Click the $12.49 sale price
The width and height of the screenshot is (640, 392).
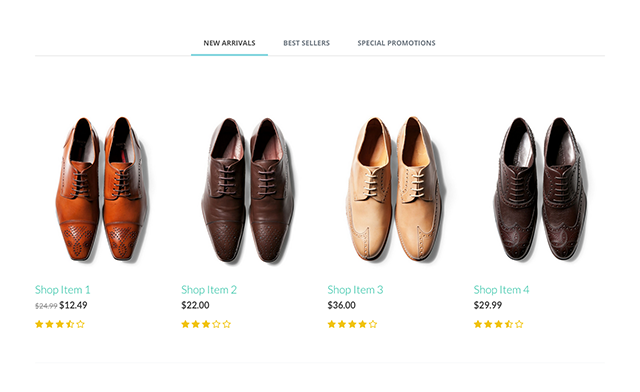(73, 305)
